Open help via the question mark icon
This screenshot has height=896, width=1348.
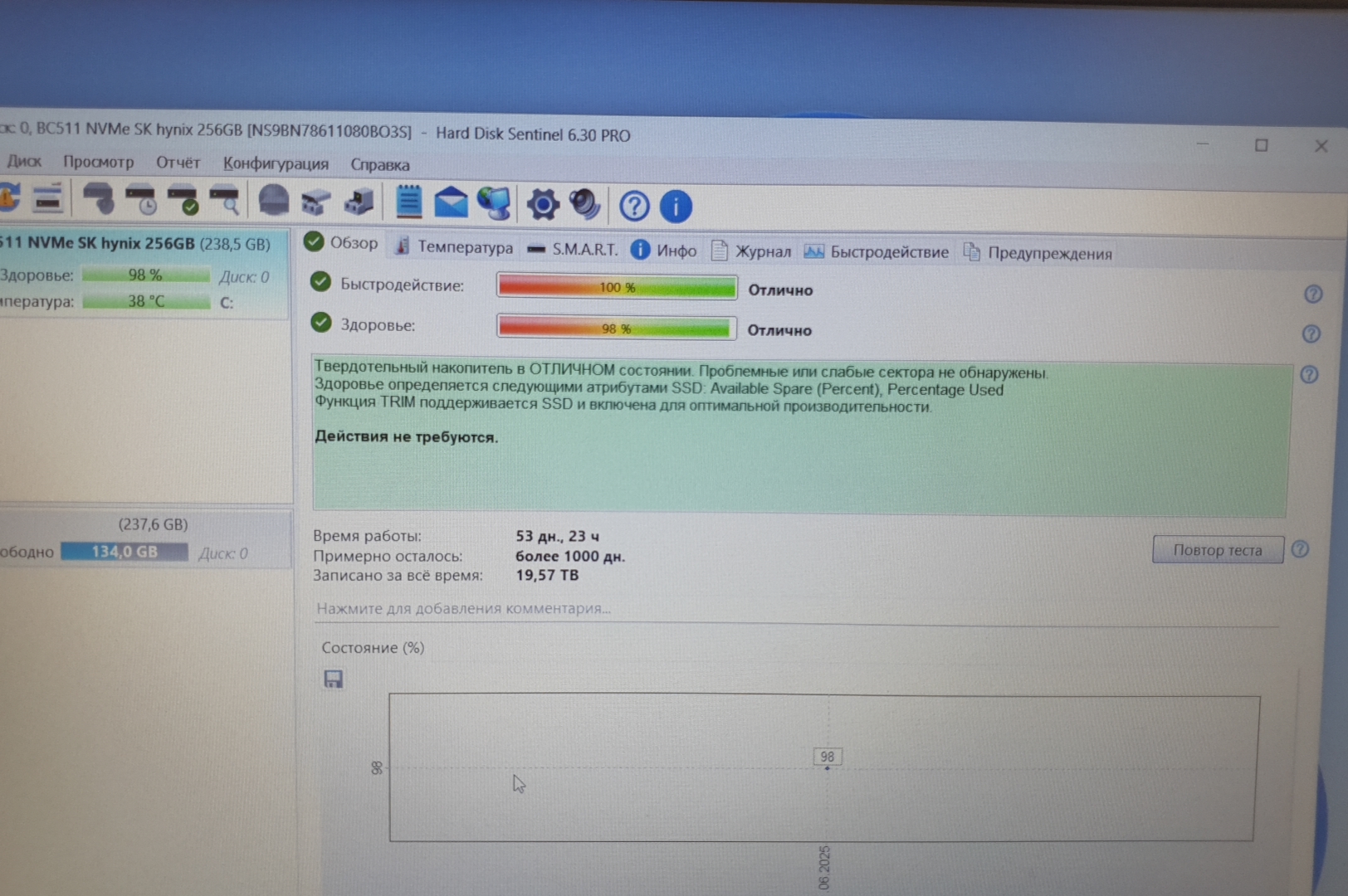coord(634,206)
